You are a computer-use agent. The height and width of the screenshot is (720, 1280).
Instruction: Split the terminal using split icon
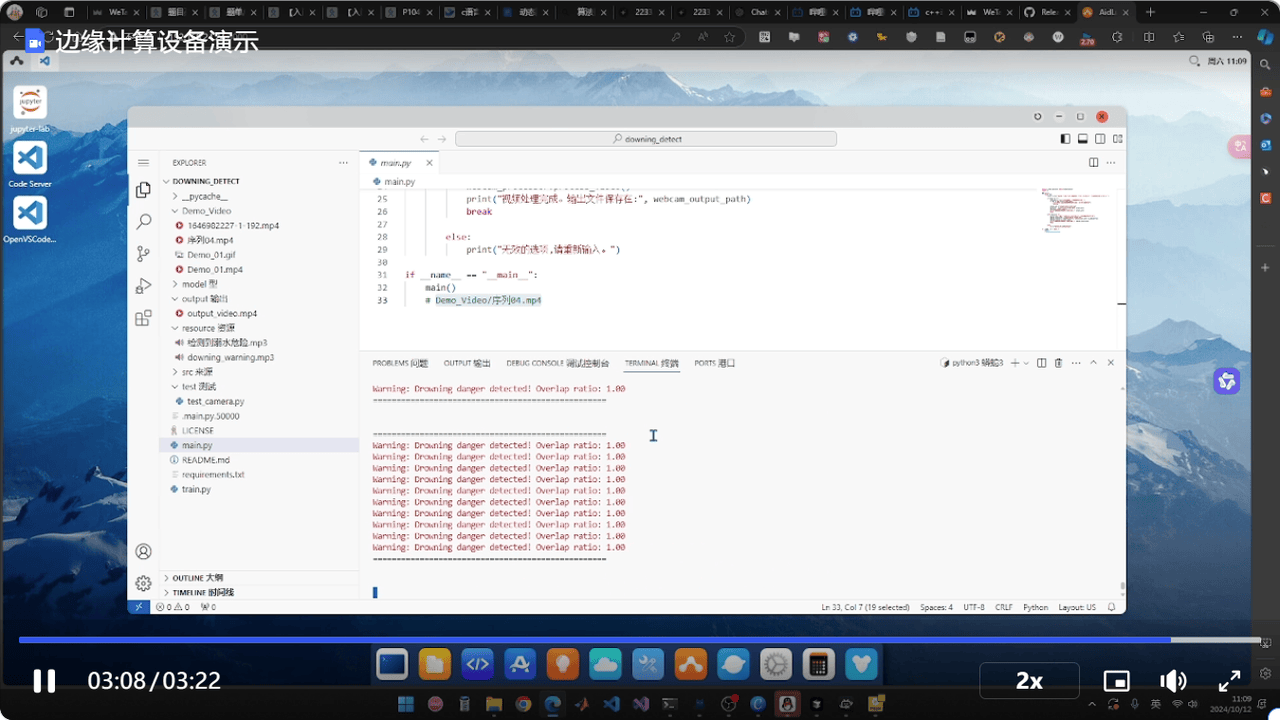1041,363
